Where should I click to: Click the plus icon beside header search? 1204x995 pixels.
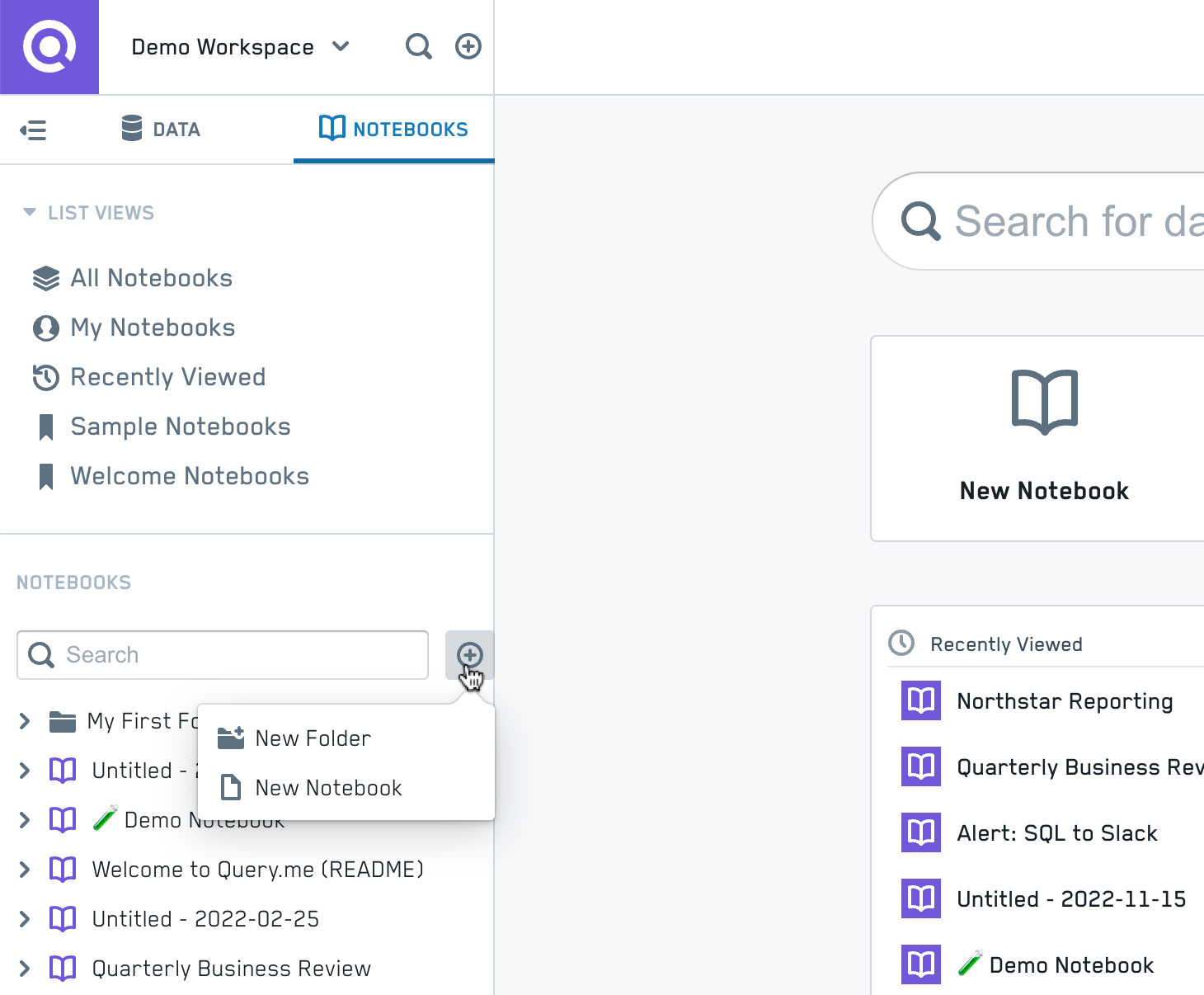(x=468, y=47)
